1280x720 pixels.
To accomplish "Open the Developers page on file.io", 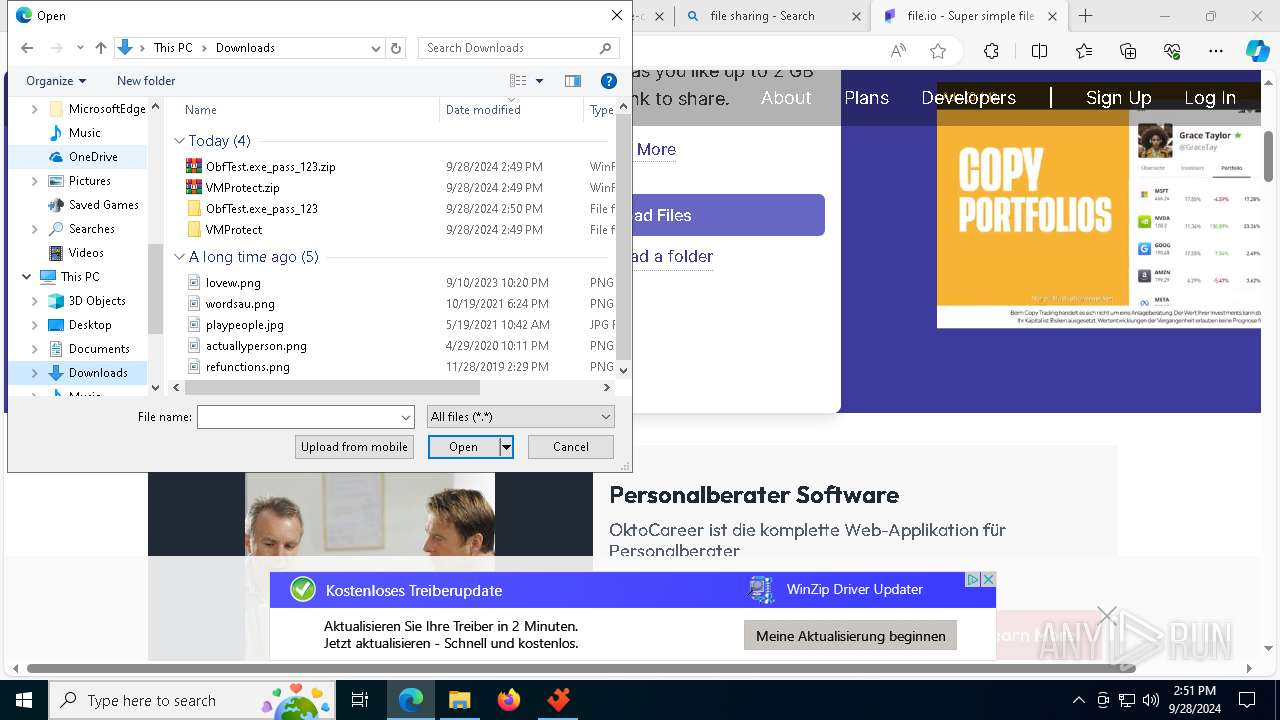I will [968, 98].
